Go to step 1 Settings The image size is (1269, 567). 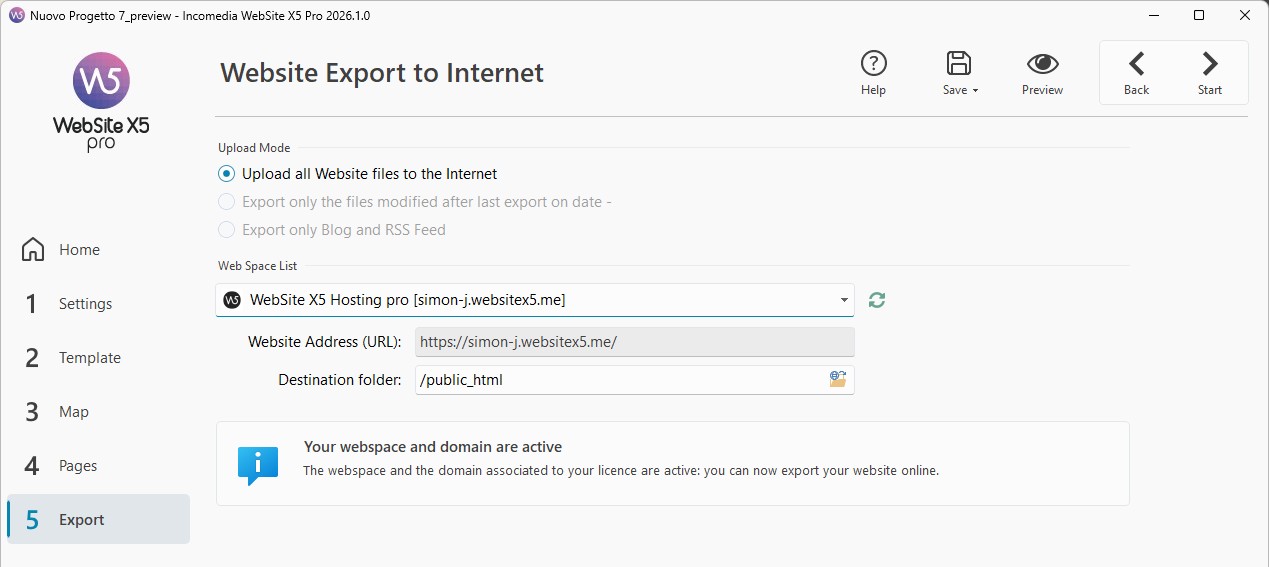(x=98, y=304)
